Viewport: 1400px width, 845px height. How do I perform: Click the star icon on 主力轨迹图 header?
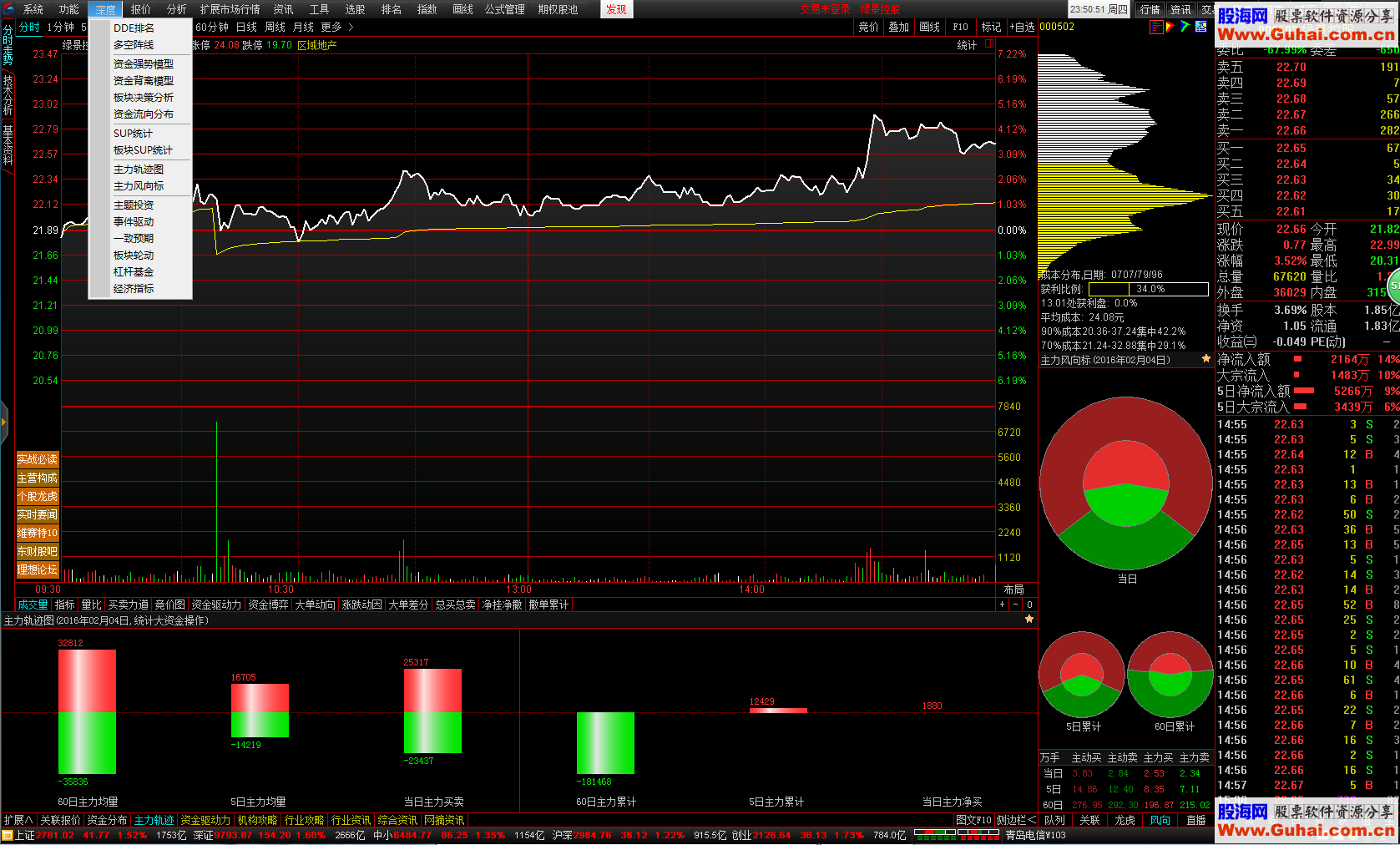tap(1029, 620)
